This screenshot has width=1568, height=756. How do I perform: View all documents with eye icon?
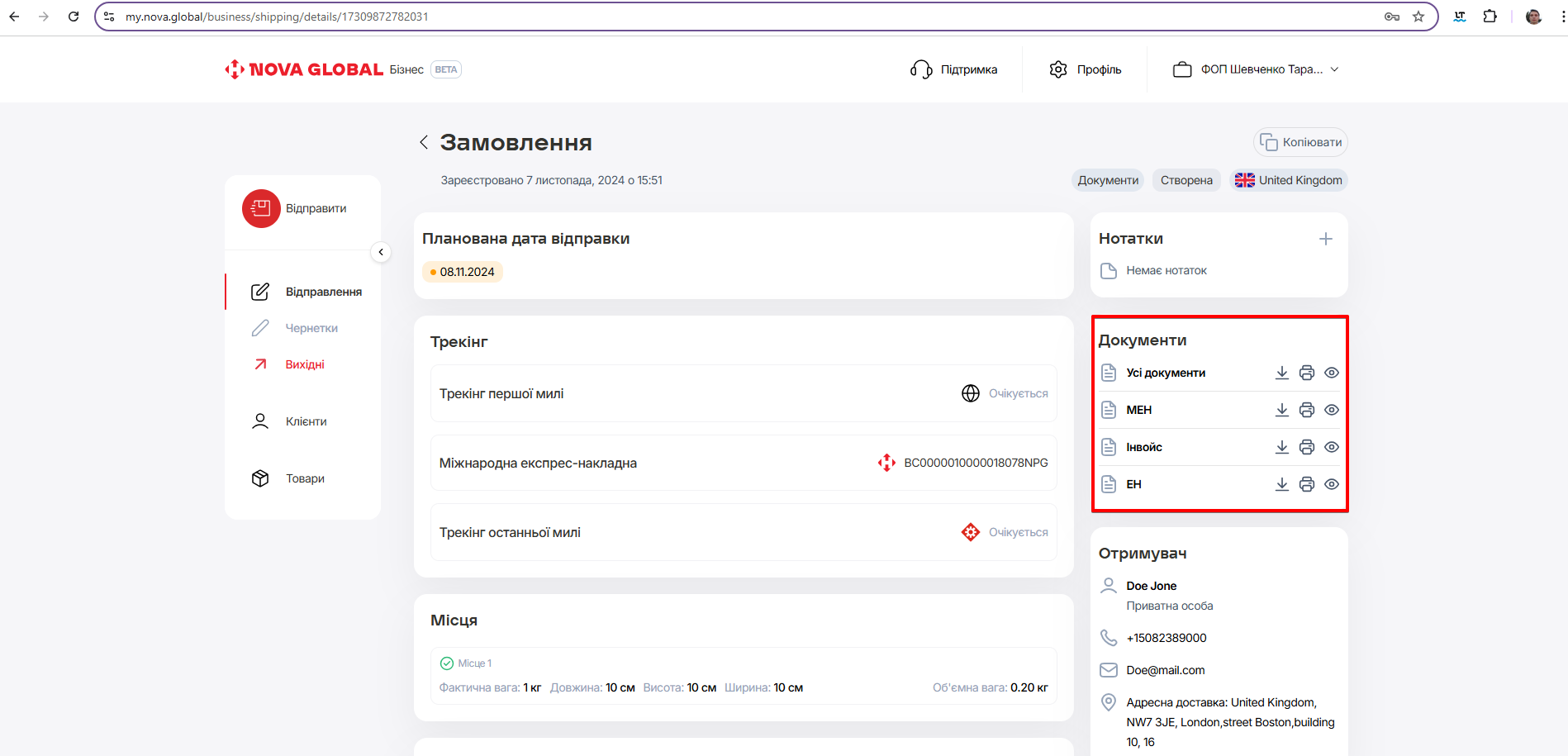[x=1331, y=373]
